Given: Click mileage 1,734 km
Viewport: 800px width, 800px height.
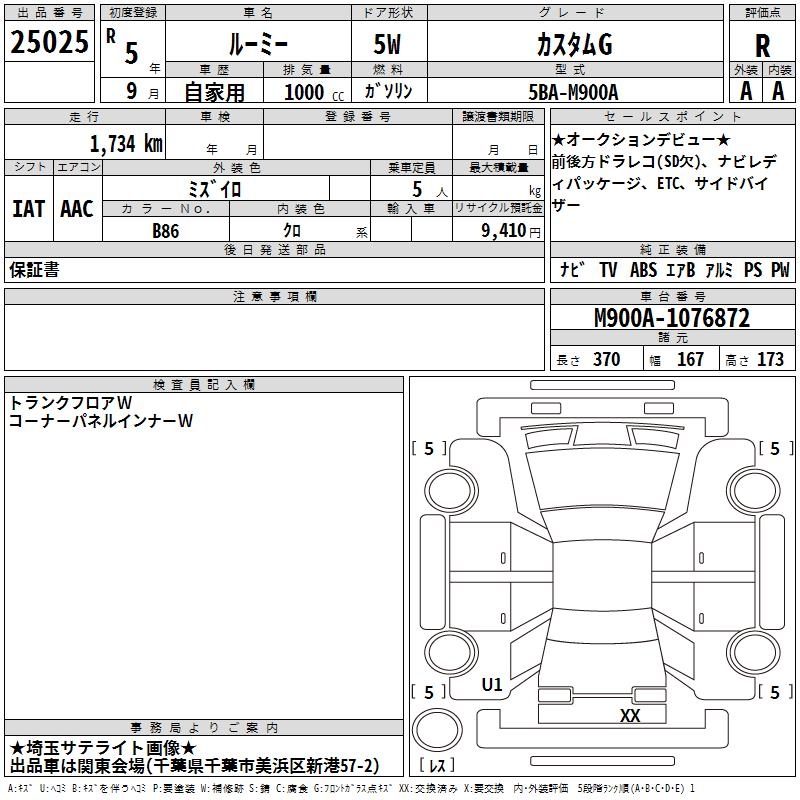Looking at the screenshot, I should 126,144.
